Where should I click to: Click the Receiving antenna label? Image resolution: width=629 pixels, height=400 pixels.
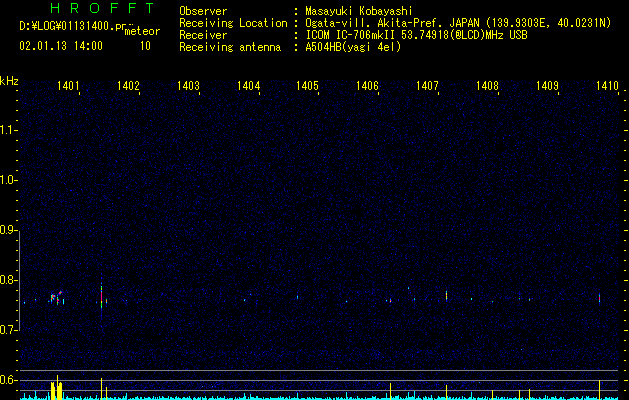230,47
